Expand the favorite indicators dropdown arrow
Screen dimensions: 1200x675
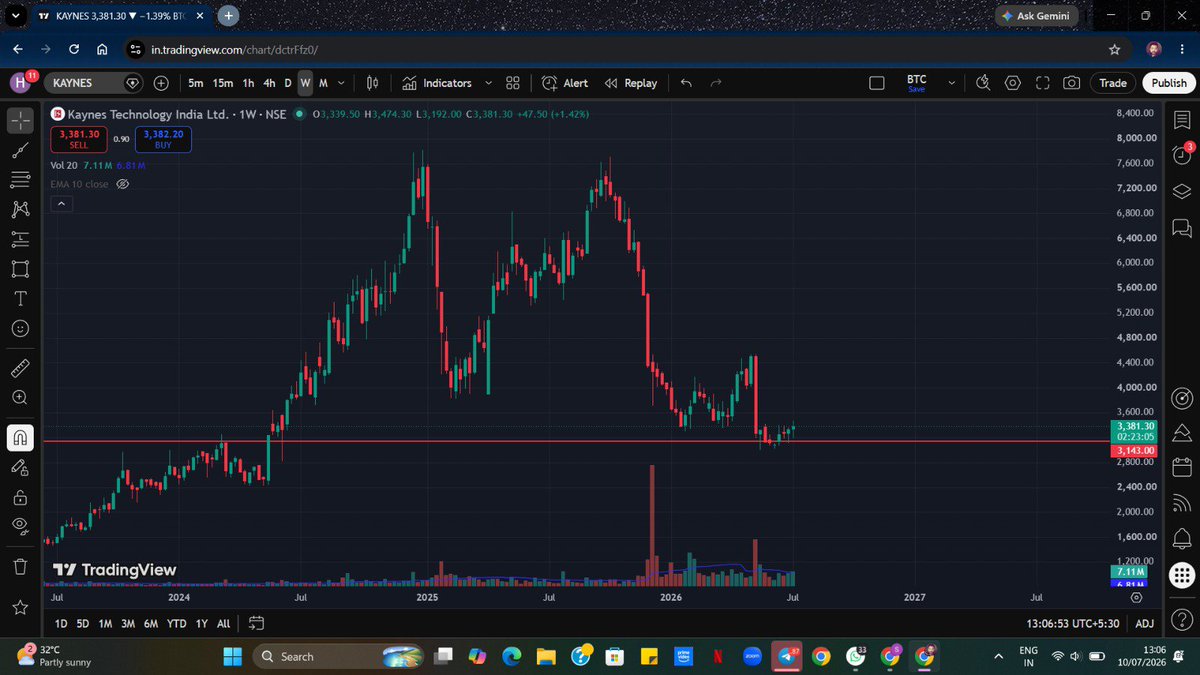tap(488, 83)
